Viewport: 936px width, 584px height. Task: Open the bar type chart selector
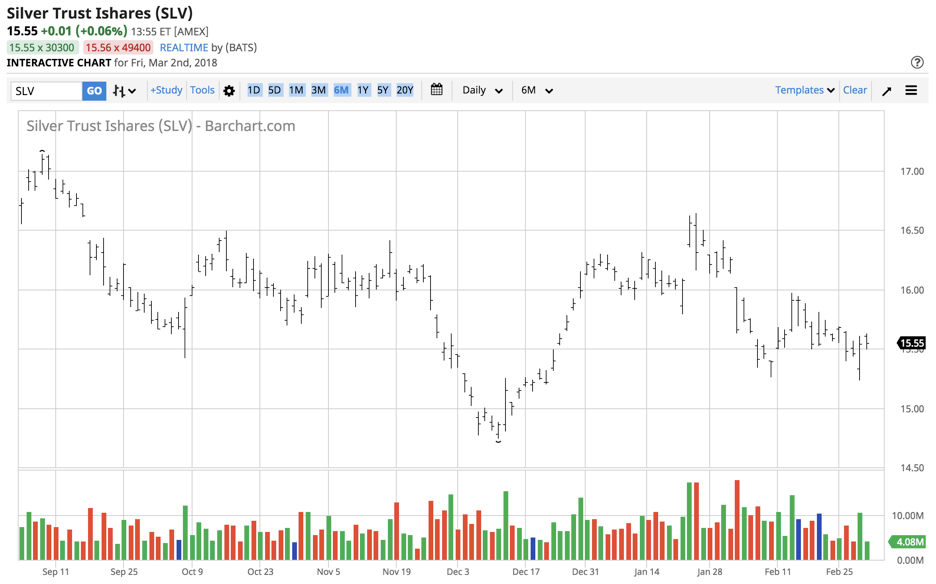[124, 91]
